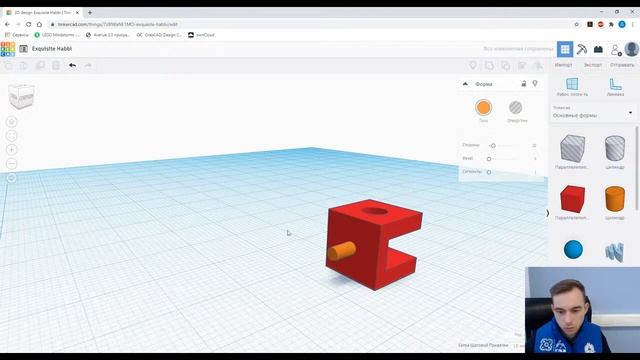The height and width of the screenshot is (360, 640).
Task: Pick the striped hole cylinder shape
Action: point(615,148)
